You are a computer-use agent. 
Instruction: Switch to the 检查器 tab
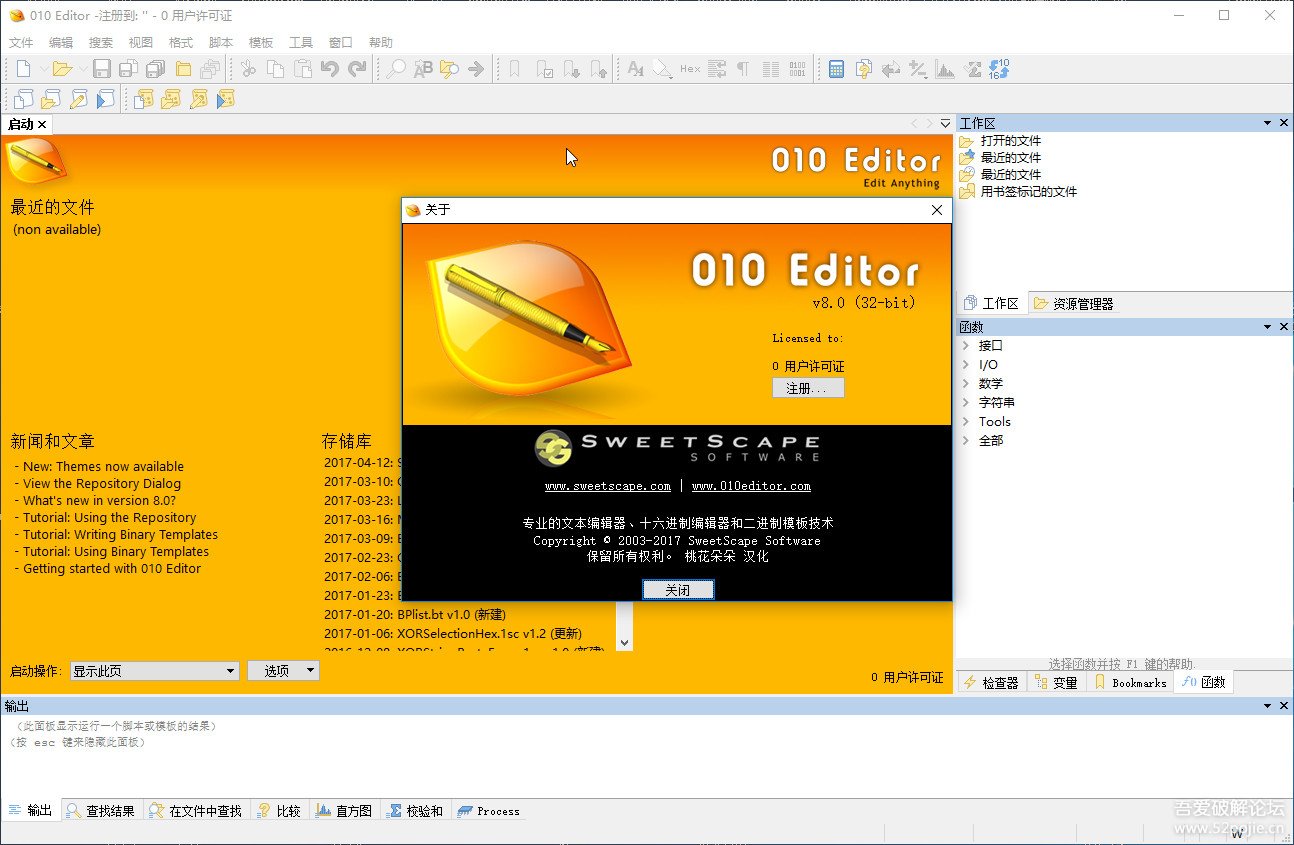pos(990,683)
